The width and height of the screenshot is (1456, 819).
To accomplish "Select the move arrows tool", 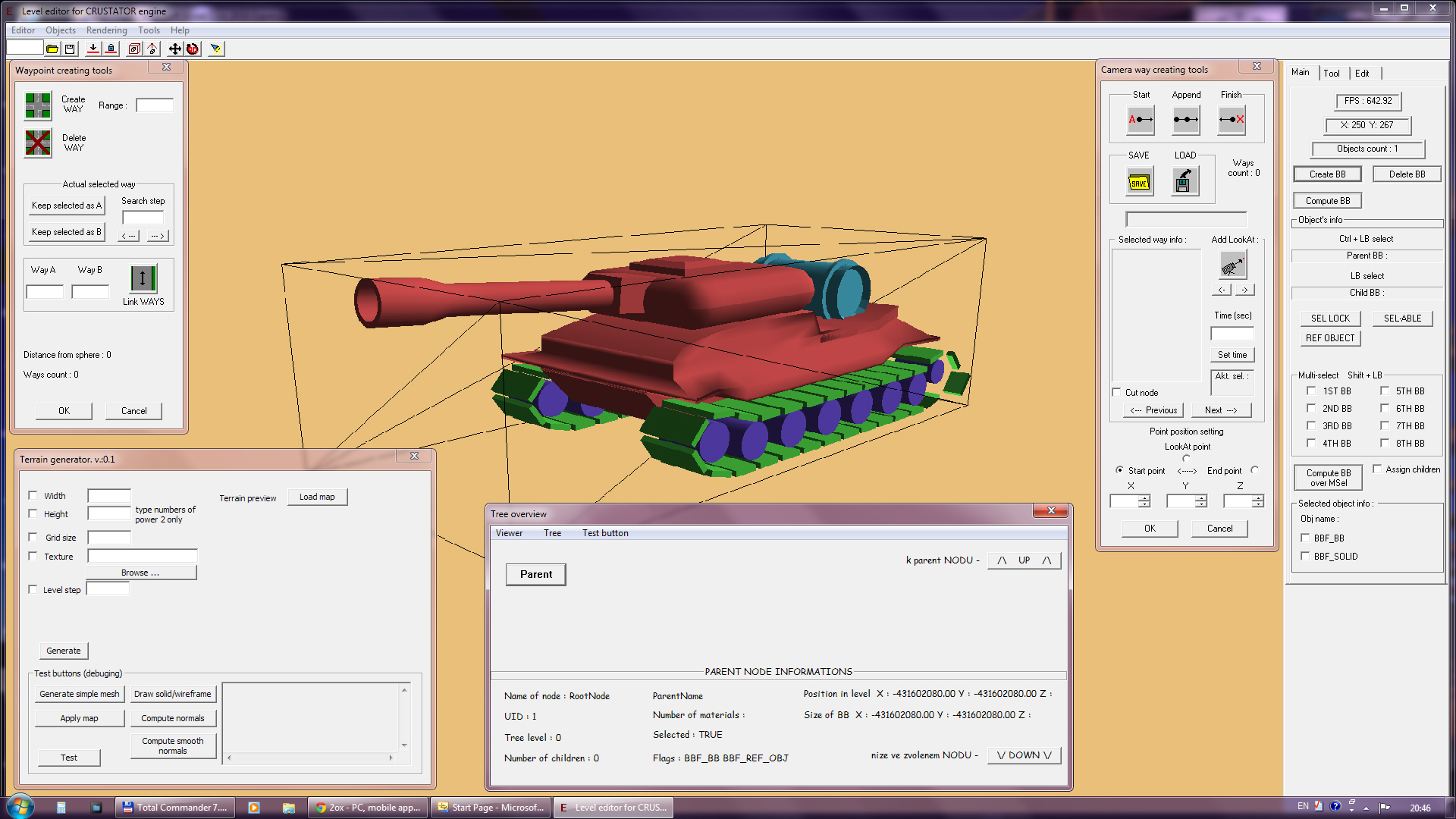I will tap(175, 49).
